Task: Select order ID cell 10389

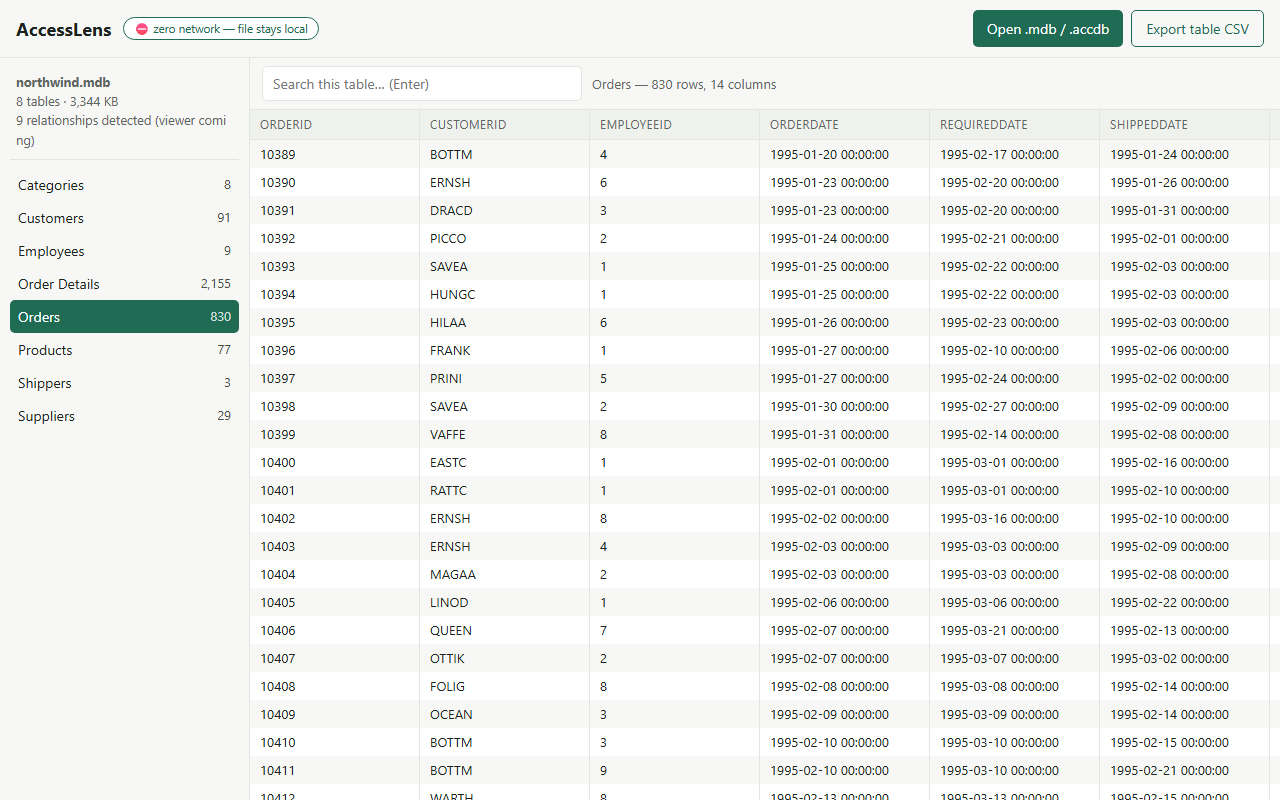Action: [x=335, y=154]
